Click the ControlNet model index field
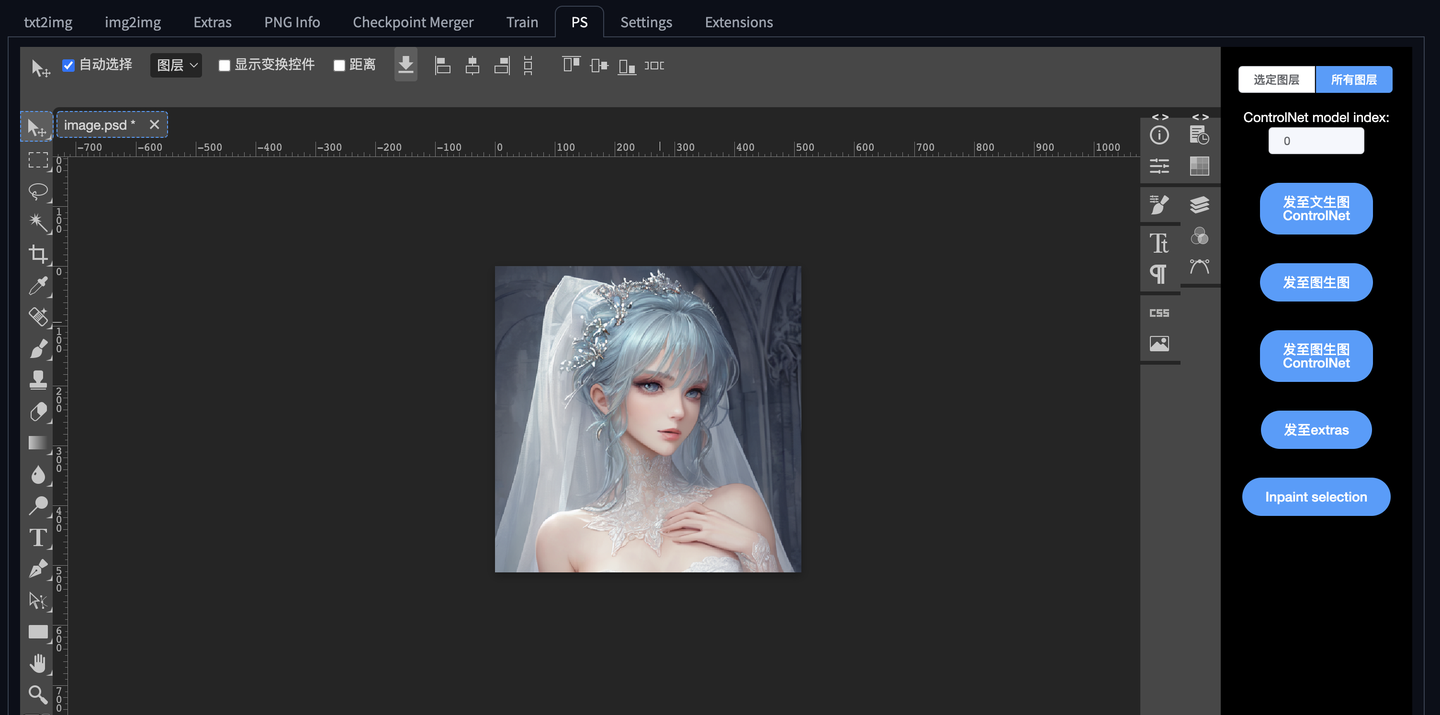 tap(1315, 141)
